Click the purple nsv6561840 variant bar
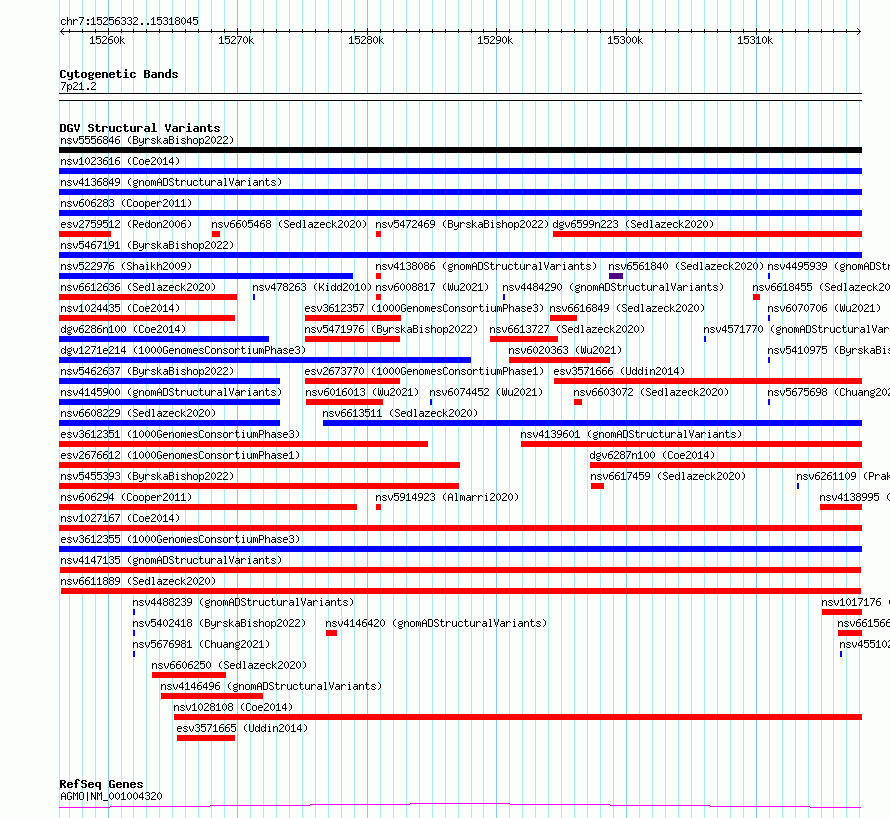The image size is (890, 818). coord(616,276)
